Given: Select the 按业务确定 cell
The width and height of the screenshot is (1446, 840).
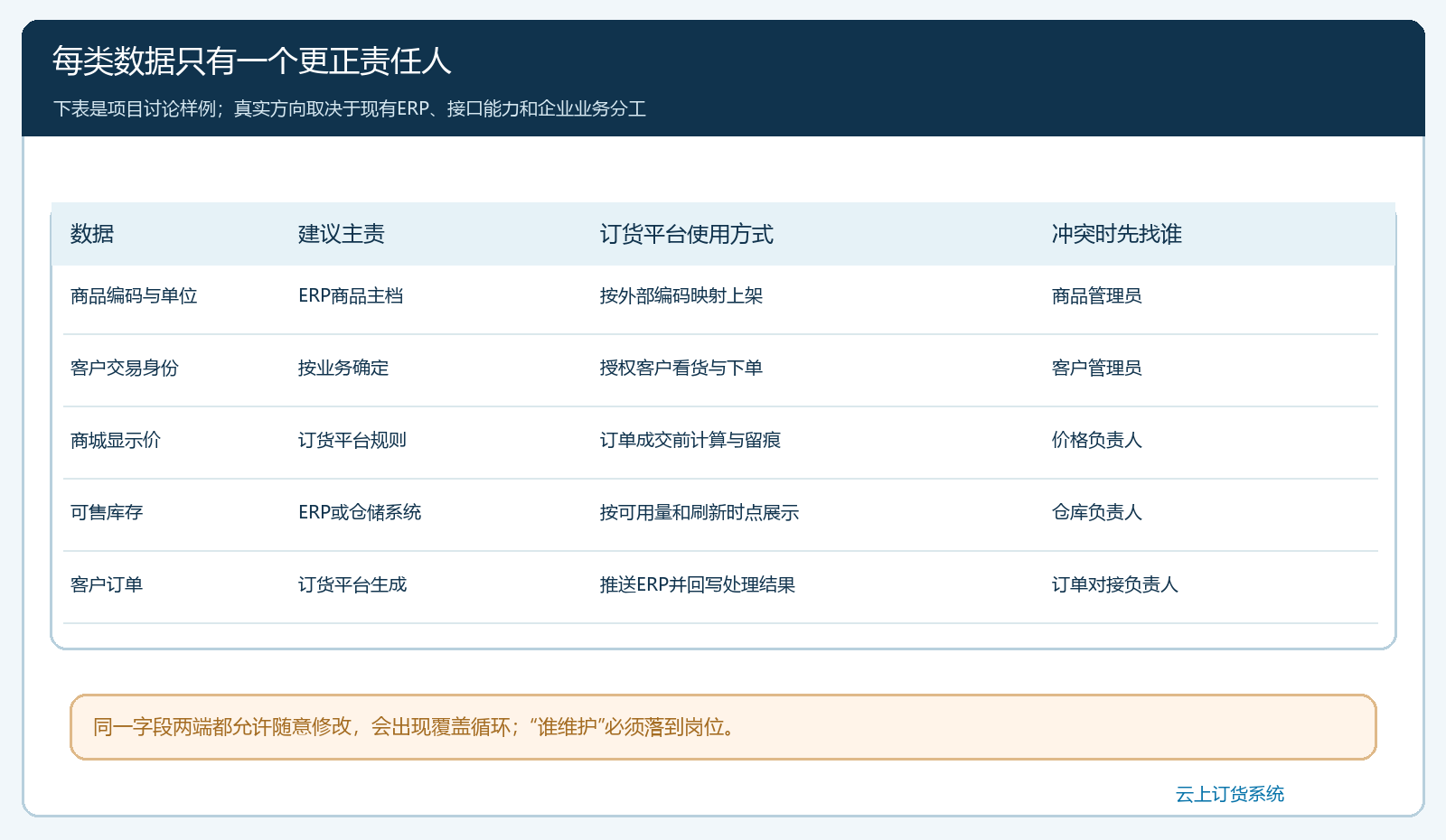Looking at the screenshot, I should click(343, 368).
